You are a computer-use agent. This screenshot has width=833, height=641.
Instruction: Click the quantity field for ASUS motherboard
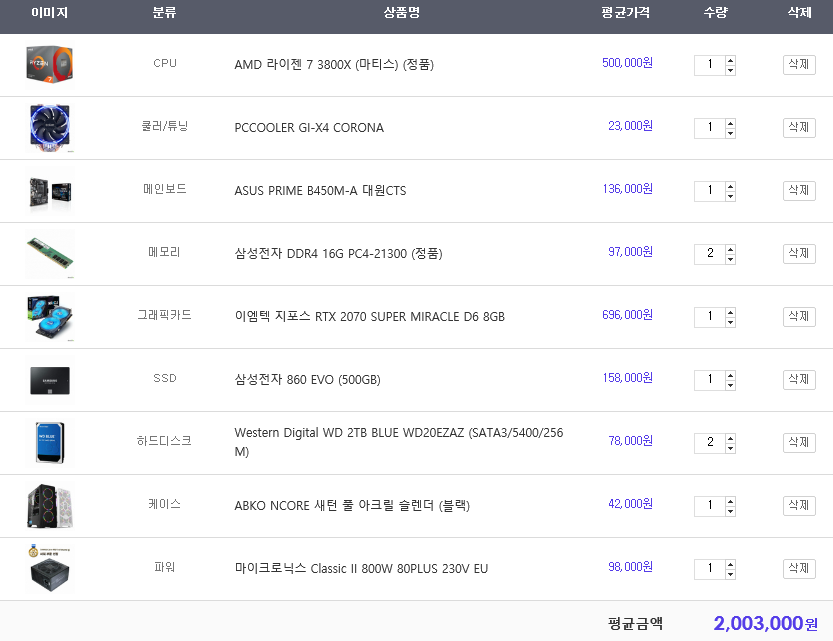point(709,190)
